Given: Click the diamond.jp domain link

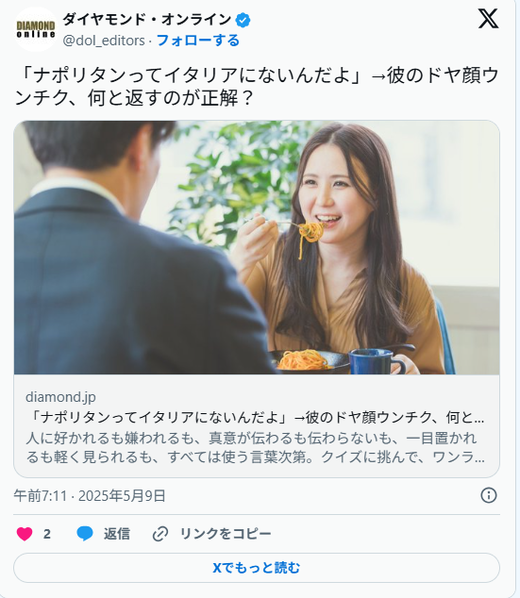Looking at the screenshot, I should (61, 397).
